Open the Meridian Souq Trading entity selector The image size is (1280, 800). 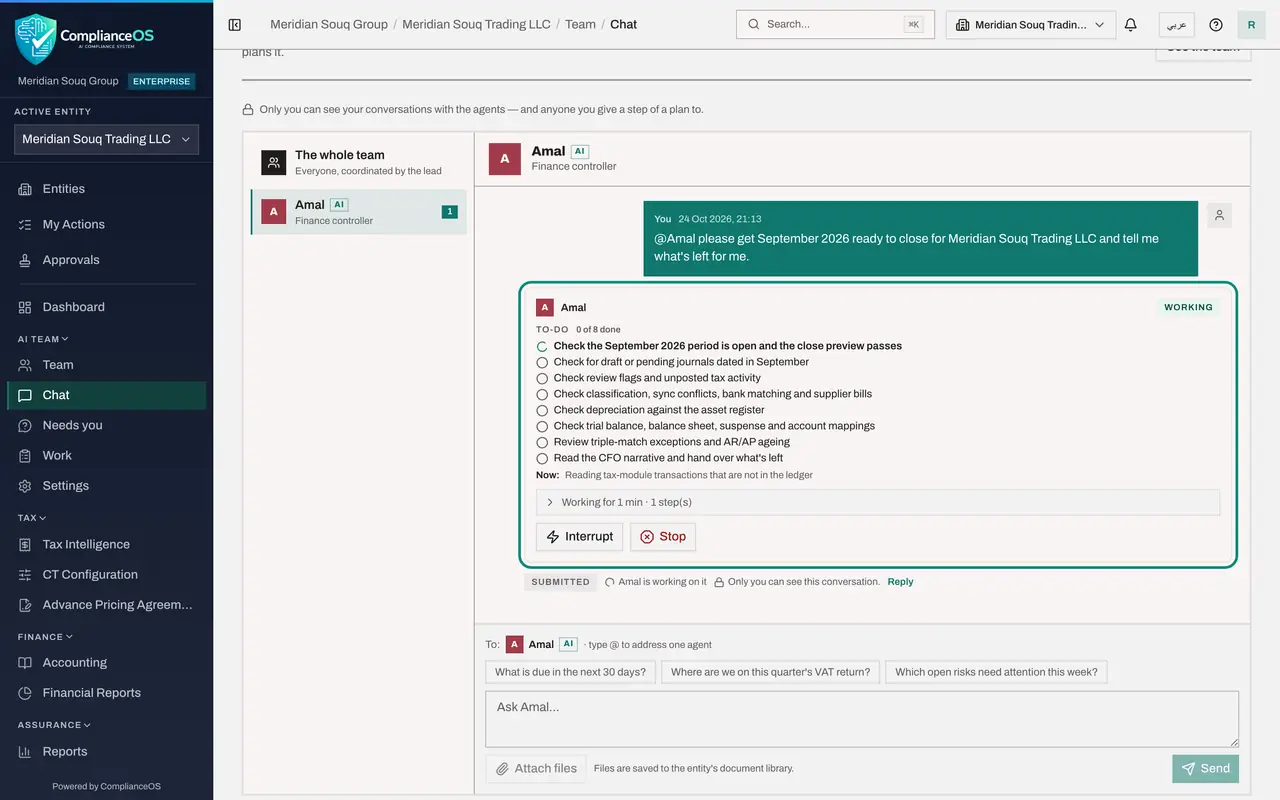pyautogui.click(x=1031, y=25)
